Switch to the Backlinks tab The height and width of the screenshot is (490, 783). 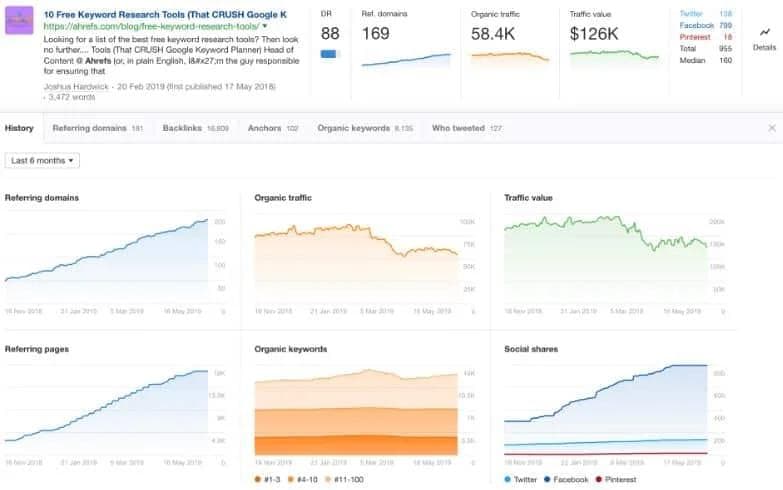[181, 128]
